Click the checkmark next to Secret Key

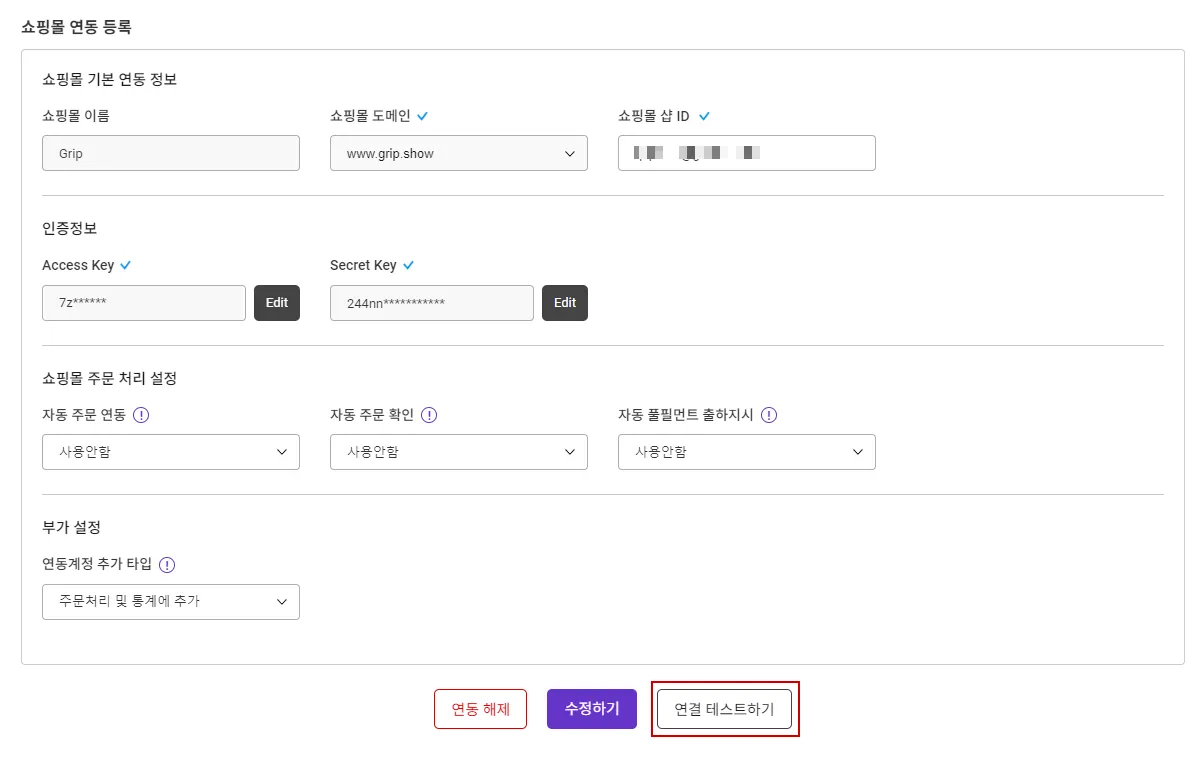[x=408, y=265]
